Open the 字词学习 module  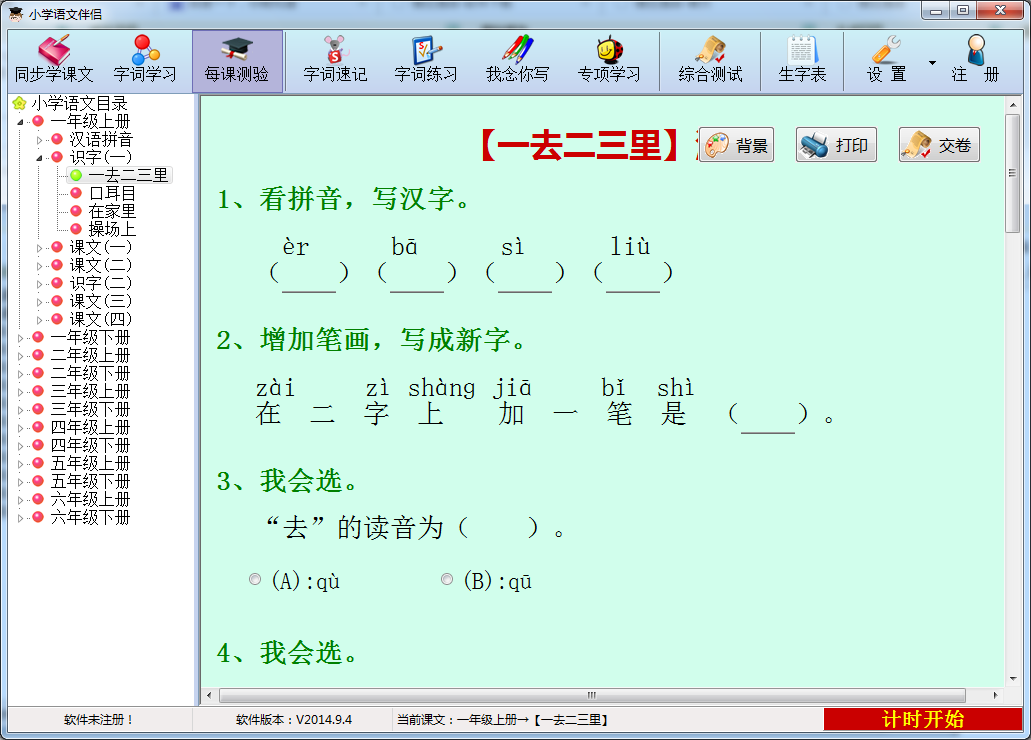(x=145, y=60)
